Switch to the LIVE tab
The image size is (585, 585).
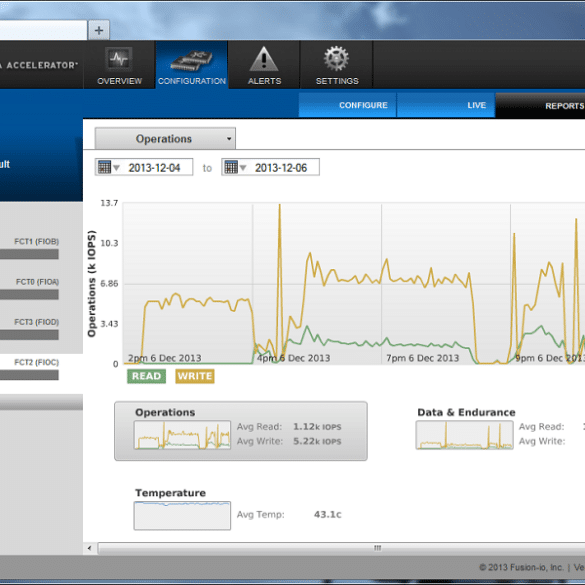pos(446,105)
